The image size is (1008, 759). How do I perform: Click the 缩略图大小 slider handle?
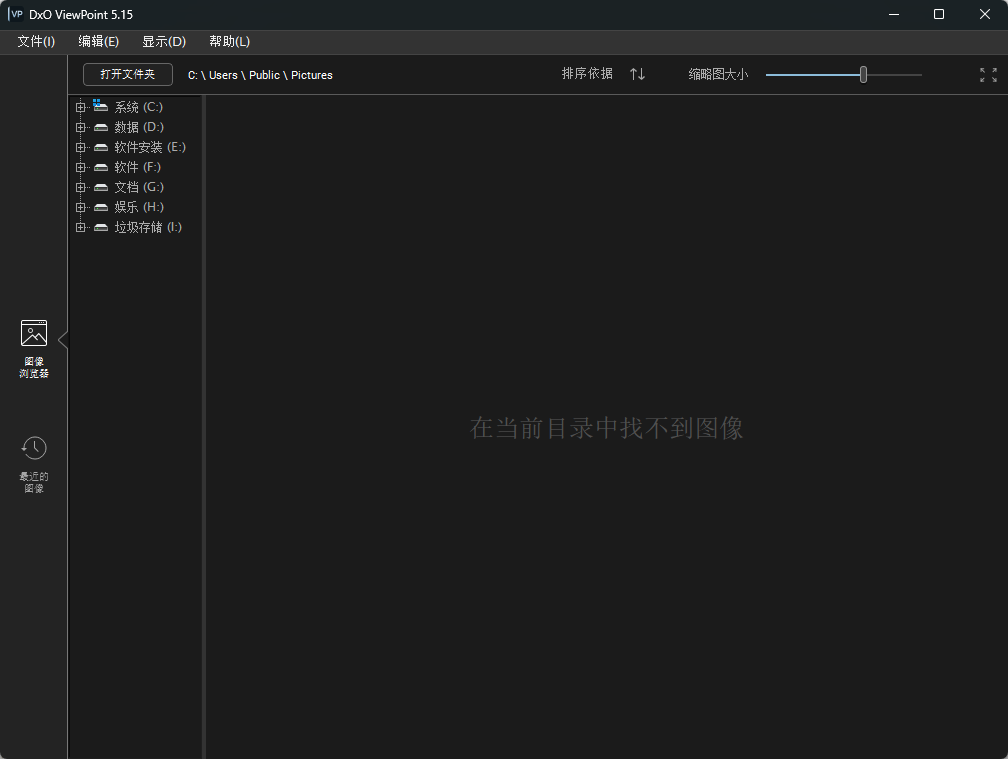point(863,75)
